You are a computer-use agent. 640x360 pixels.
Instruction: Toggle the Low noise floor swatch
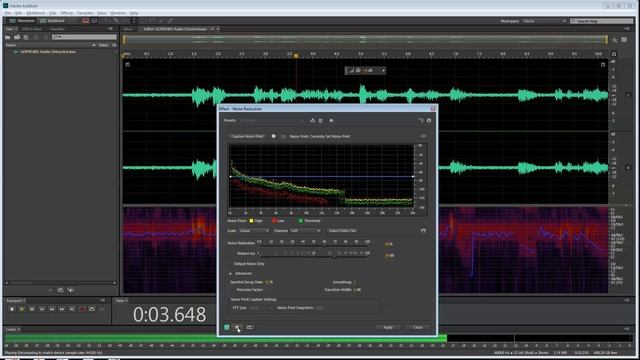click(274, 221)
